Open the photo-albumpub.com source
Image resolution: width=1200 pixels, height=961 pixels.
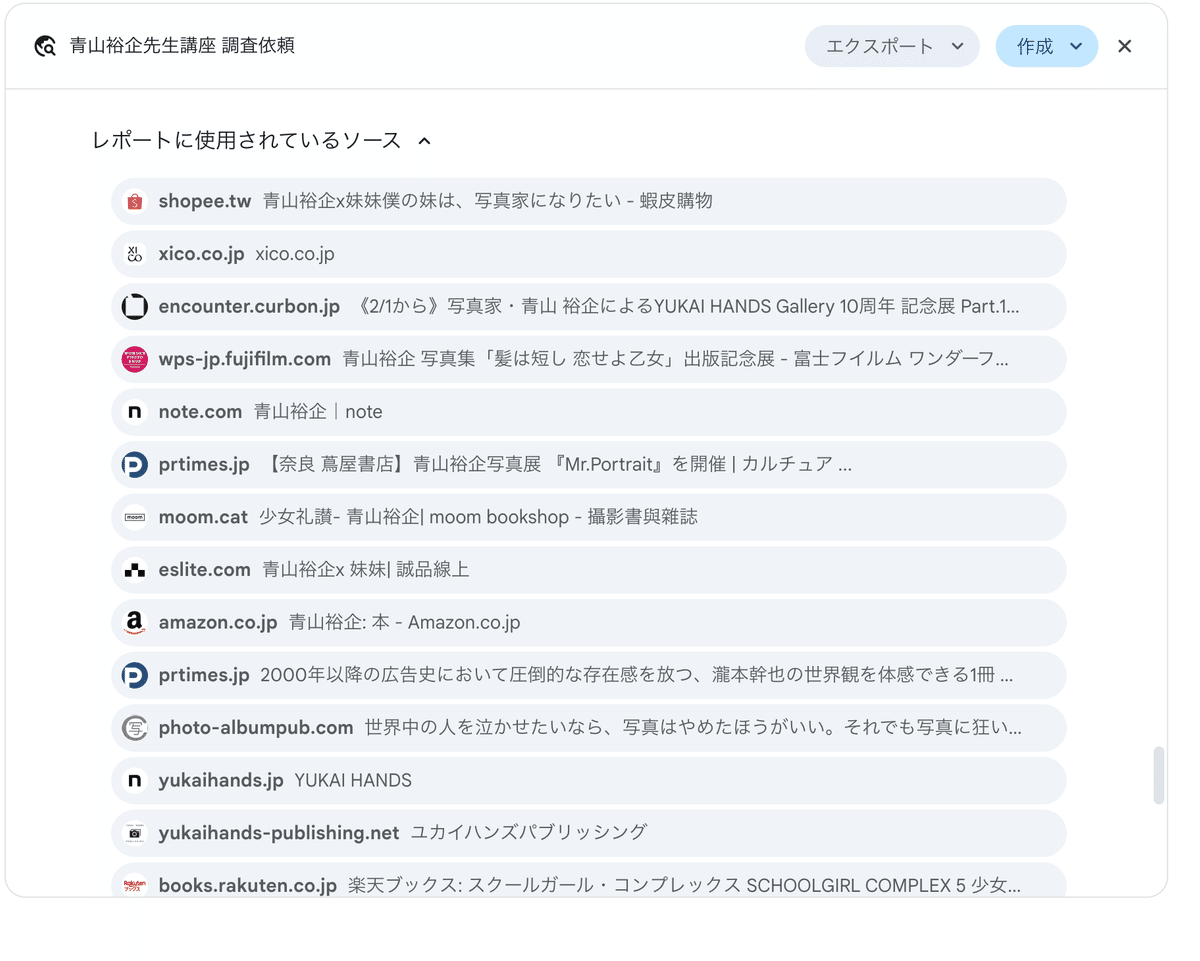588,728
